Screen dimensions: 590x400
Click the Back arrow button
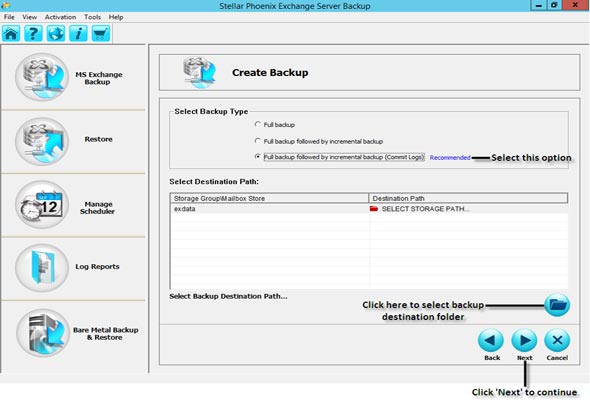491,340
